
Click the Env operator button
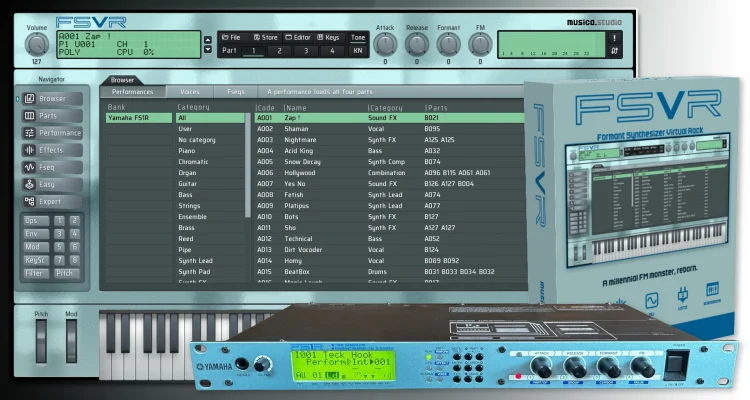pyautogui.click(x=36, y=234)
